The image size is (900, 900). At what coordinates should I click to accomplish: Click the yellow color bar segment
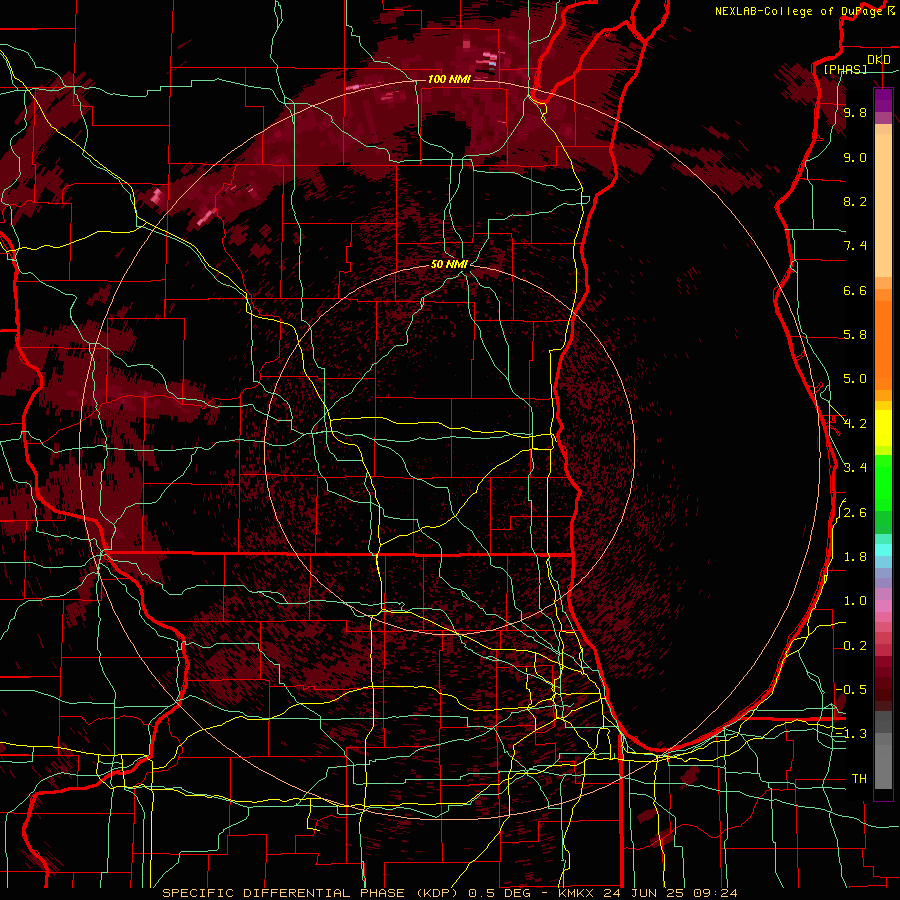coord(883,428)
